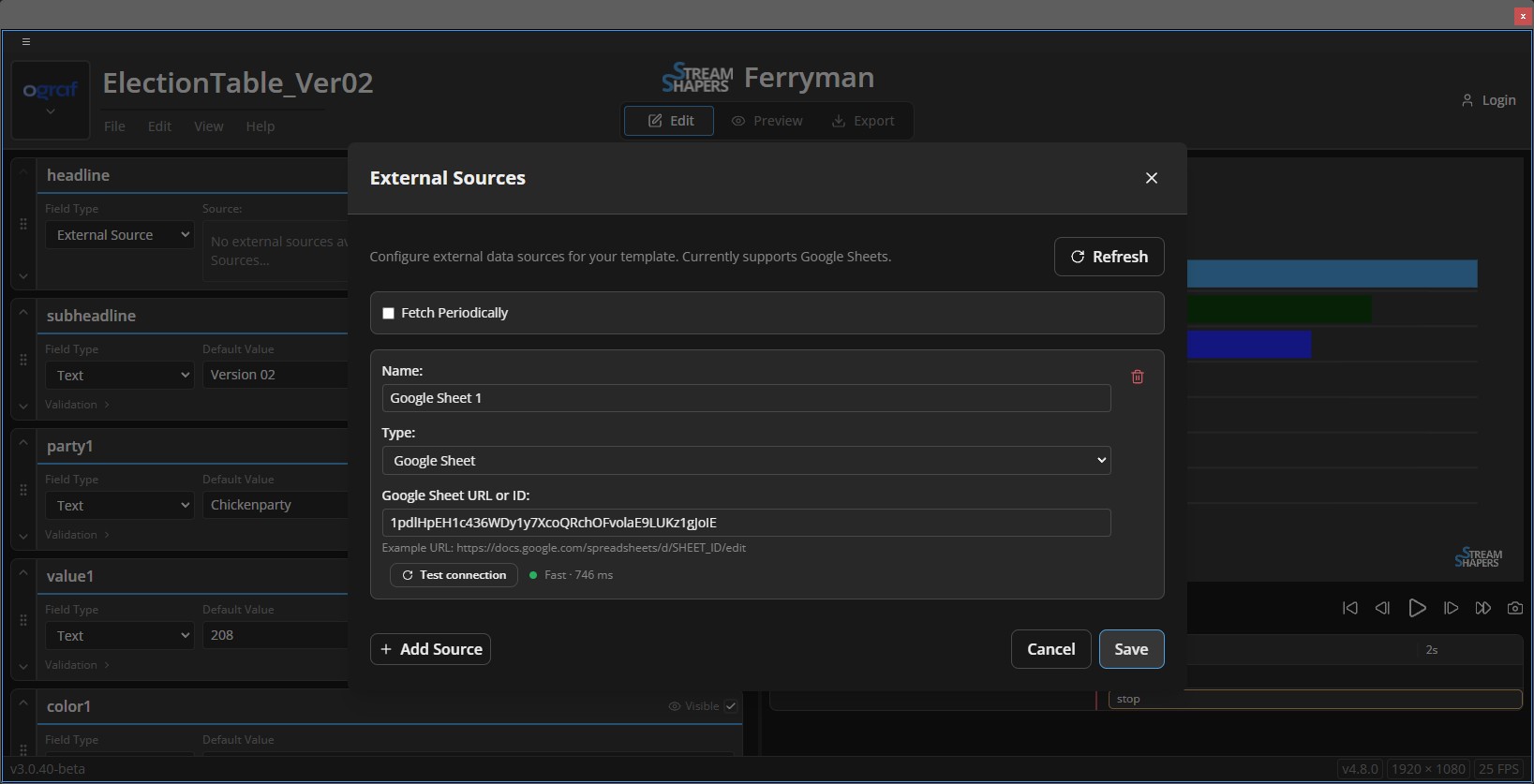Image resolution: width=1534 pixels, height=784 pixels.
Task: Move headline field down with chevron
Action: click(23, 276)
